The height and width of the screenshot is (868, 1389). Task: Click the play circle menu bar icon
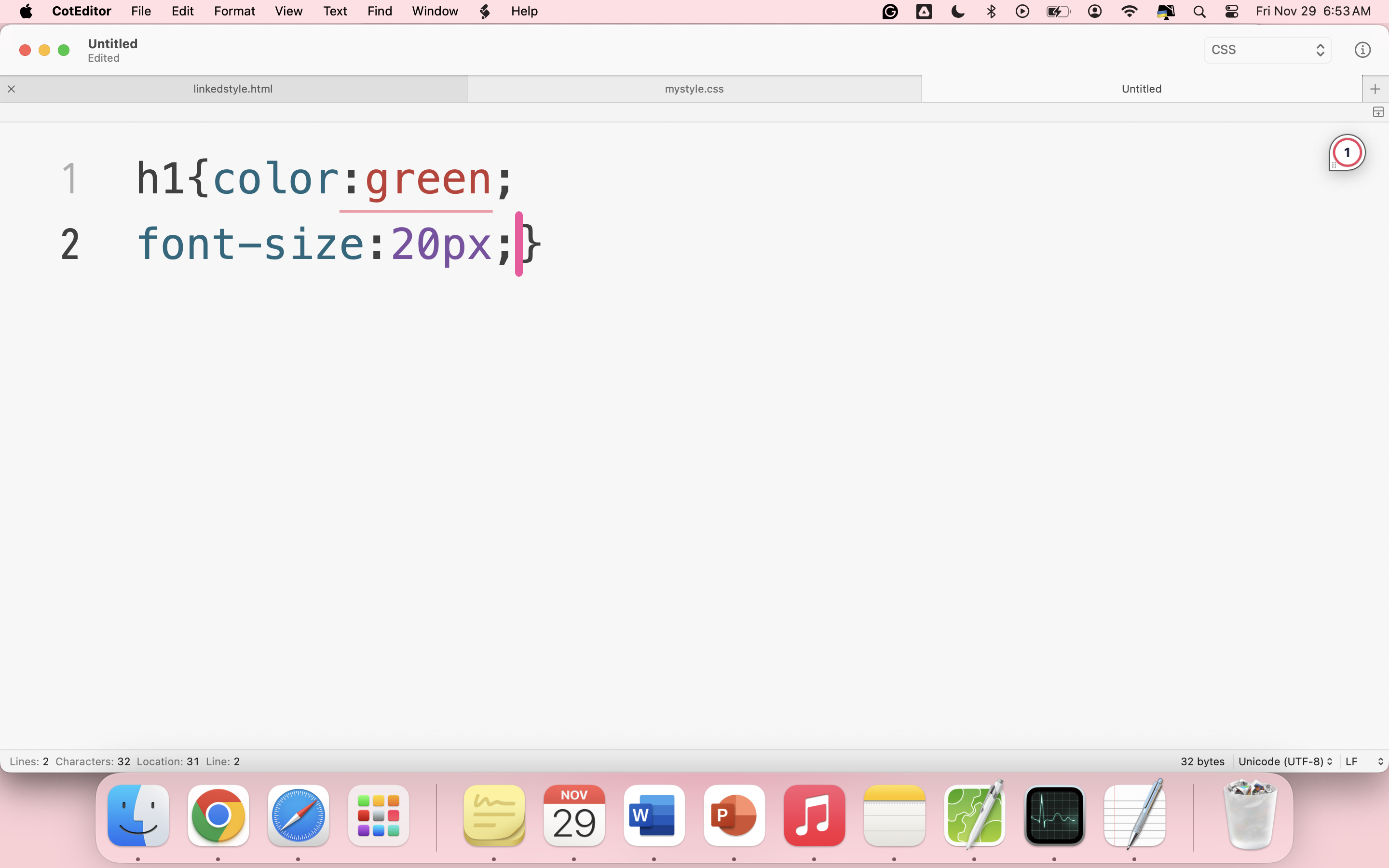click(x=1022, y=12)
